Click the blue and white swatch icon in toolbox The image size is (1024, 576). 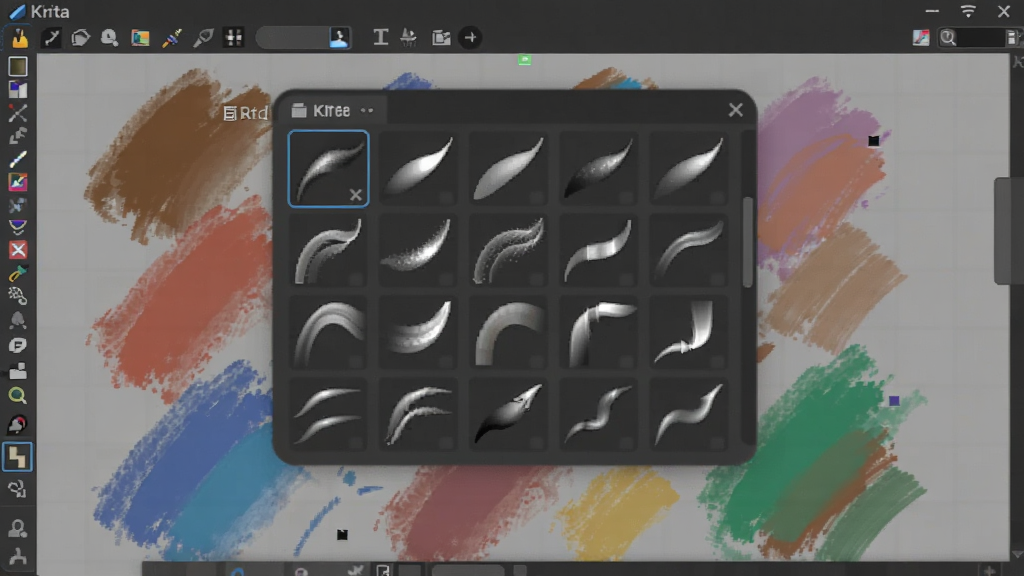pos(18,90)
